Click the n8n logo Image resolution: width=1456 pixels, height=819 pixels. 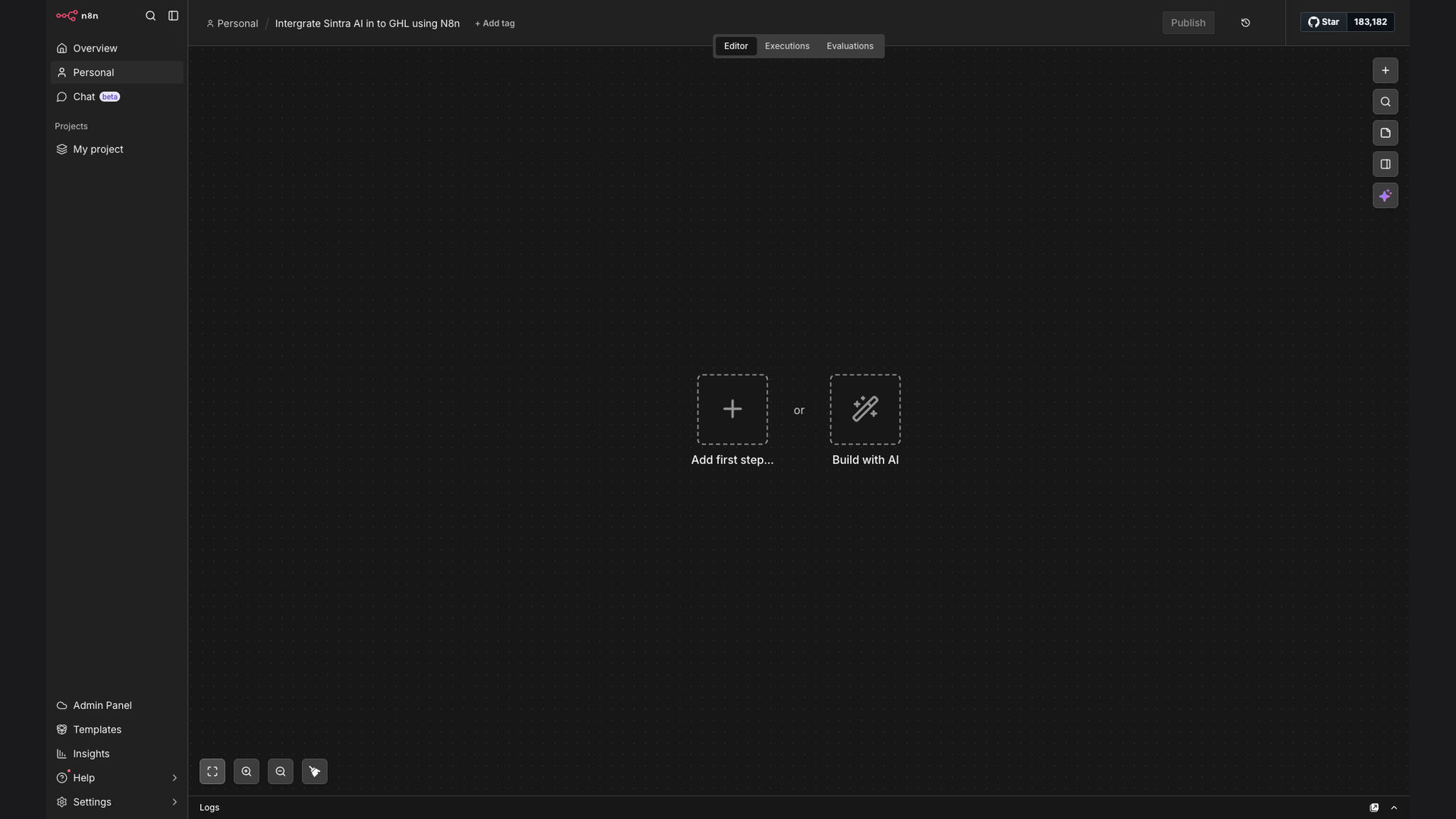click(x=77, y=15)
